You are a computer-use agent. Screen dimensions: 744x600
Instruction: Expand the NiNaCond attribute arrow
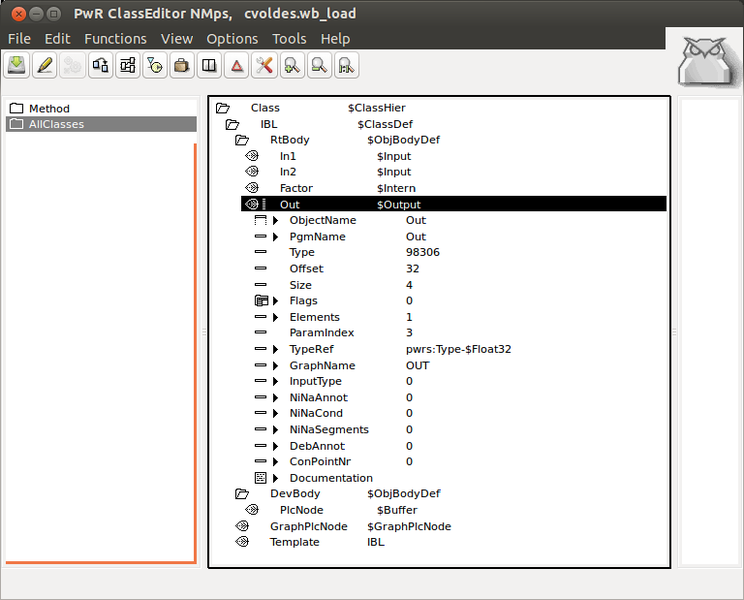tap(276, 414)
